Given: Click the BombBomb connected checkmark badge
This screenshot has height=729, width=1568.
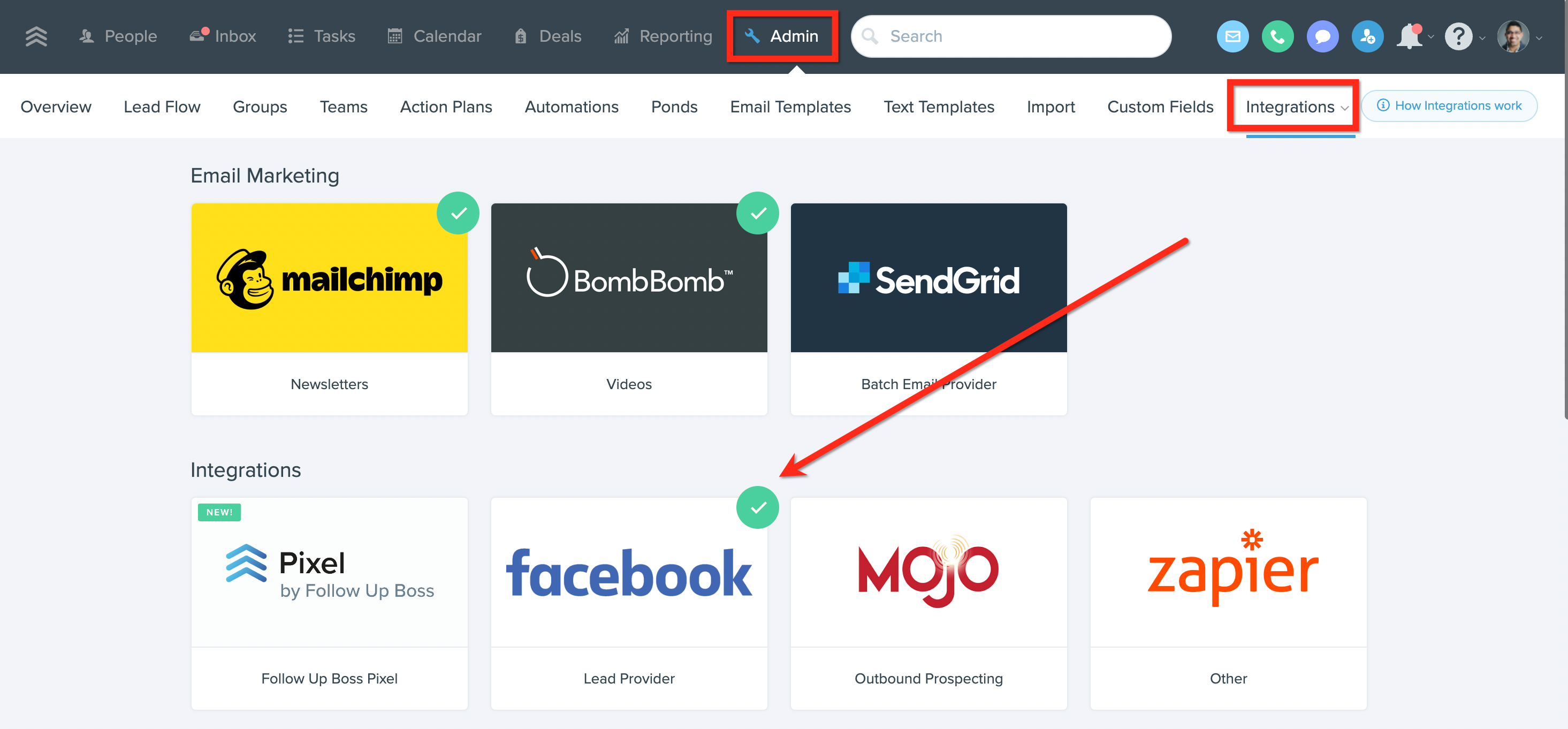Looking at the screenshot, I should click(757, 213).
